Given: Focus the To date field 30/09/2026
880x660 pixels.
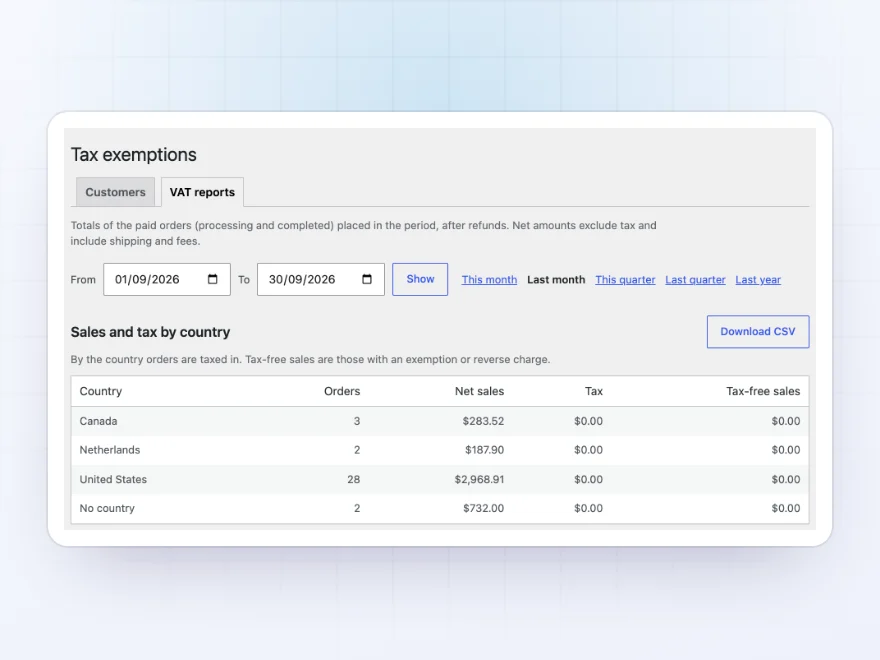Looking at the screenshot, I should 320,279.
